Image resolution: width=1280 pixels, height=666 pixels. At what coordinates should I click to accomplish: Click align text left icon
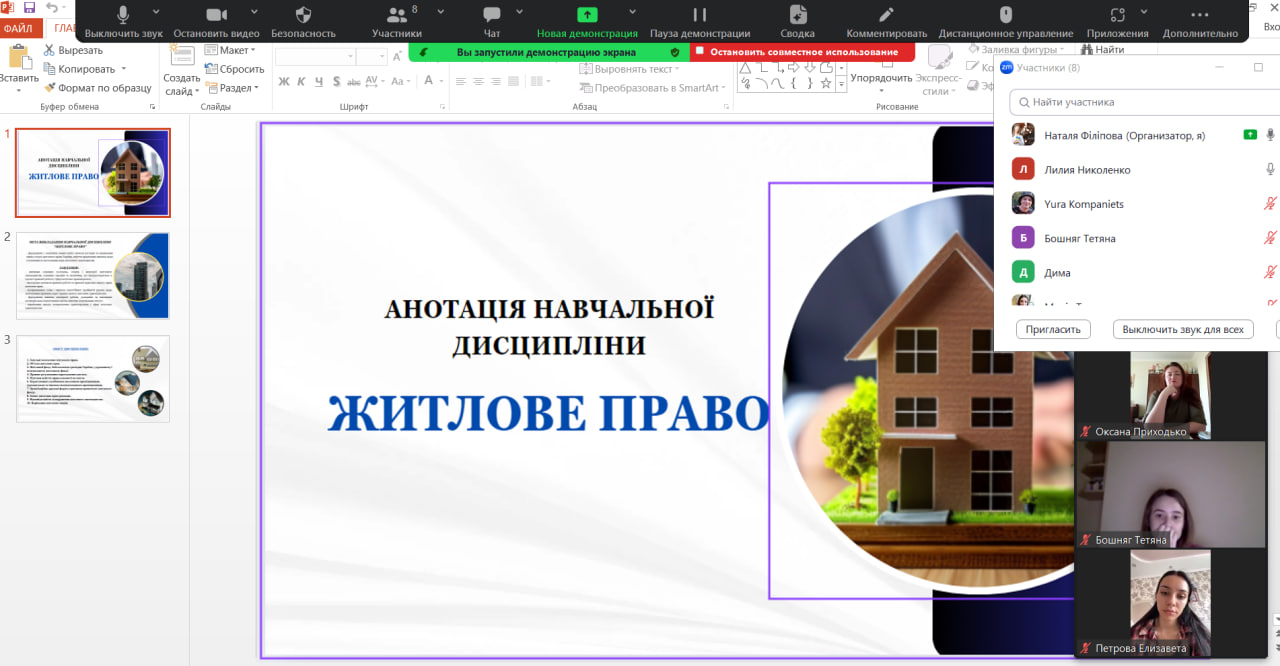[462, 82]
